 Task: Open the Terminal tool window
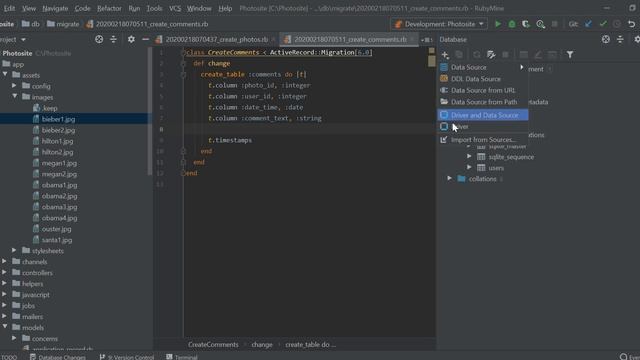coord(182,357)
